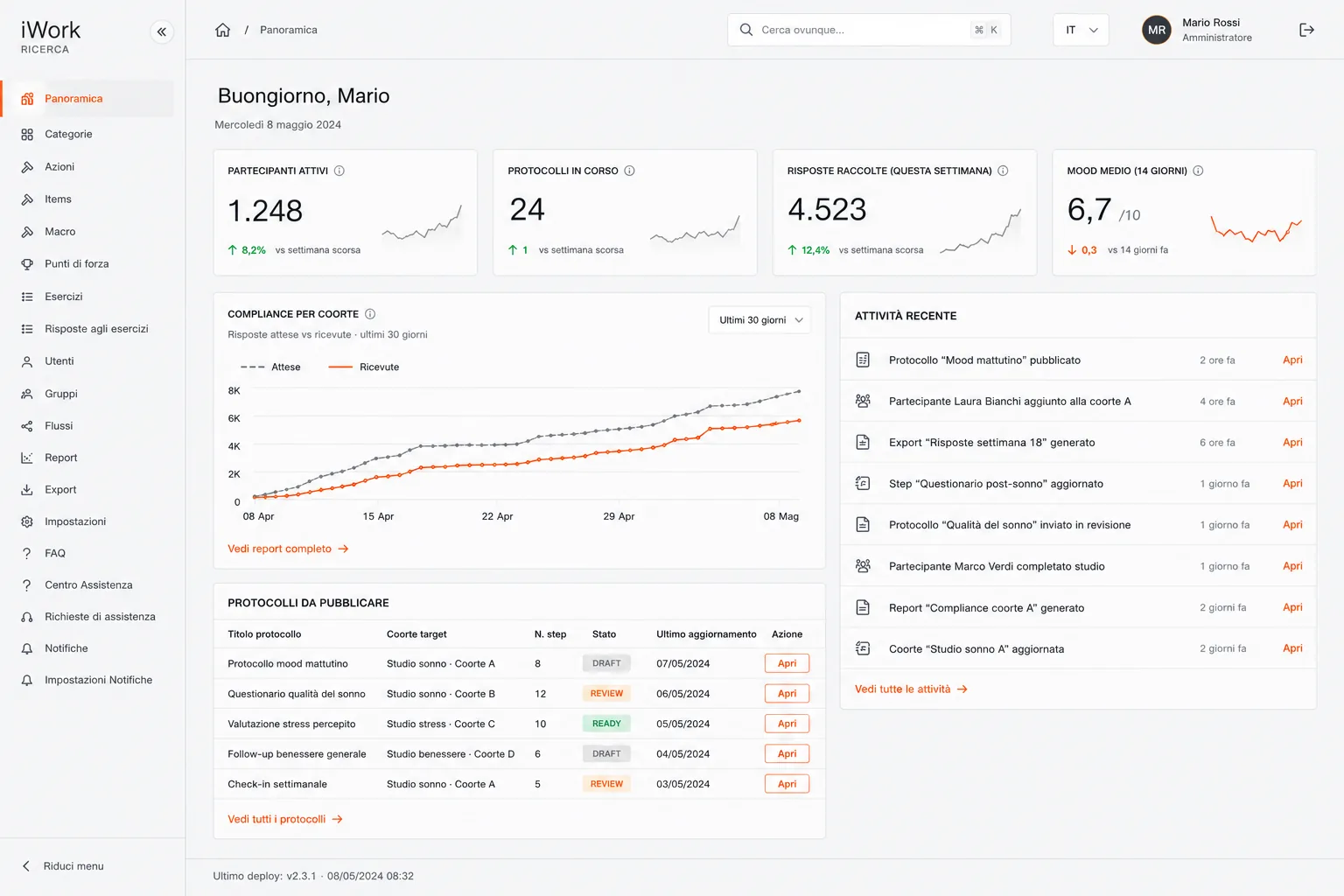Click the Export download icon
Screen dimensions: 1344x896
[x=27, y=489]
